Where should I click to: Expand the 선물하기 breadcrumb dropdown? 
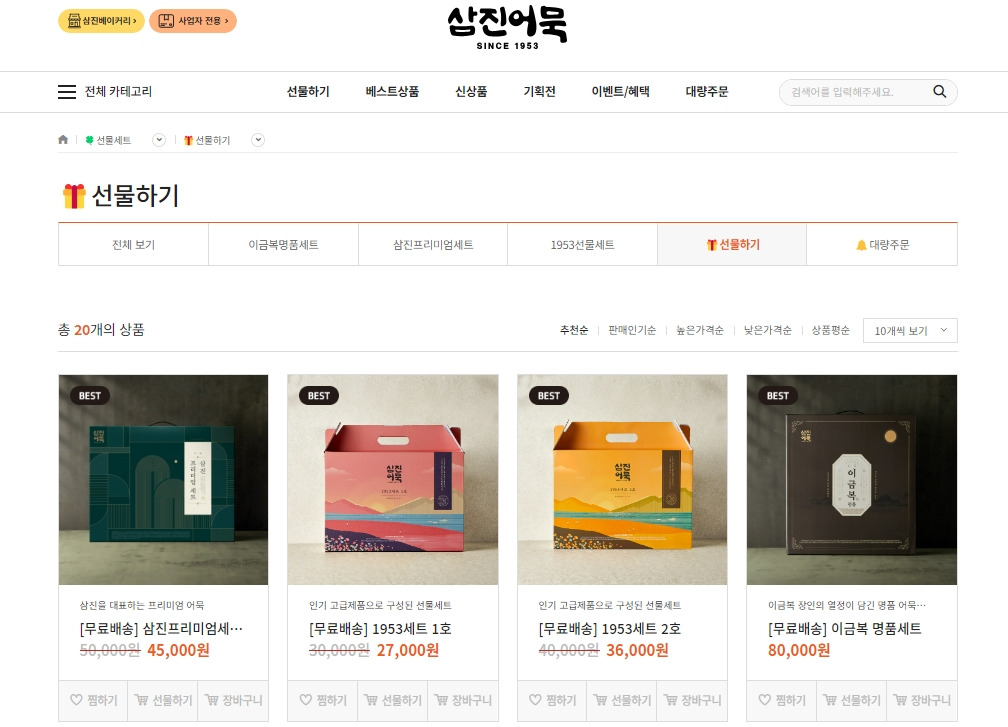tap(258, 140)
